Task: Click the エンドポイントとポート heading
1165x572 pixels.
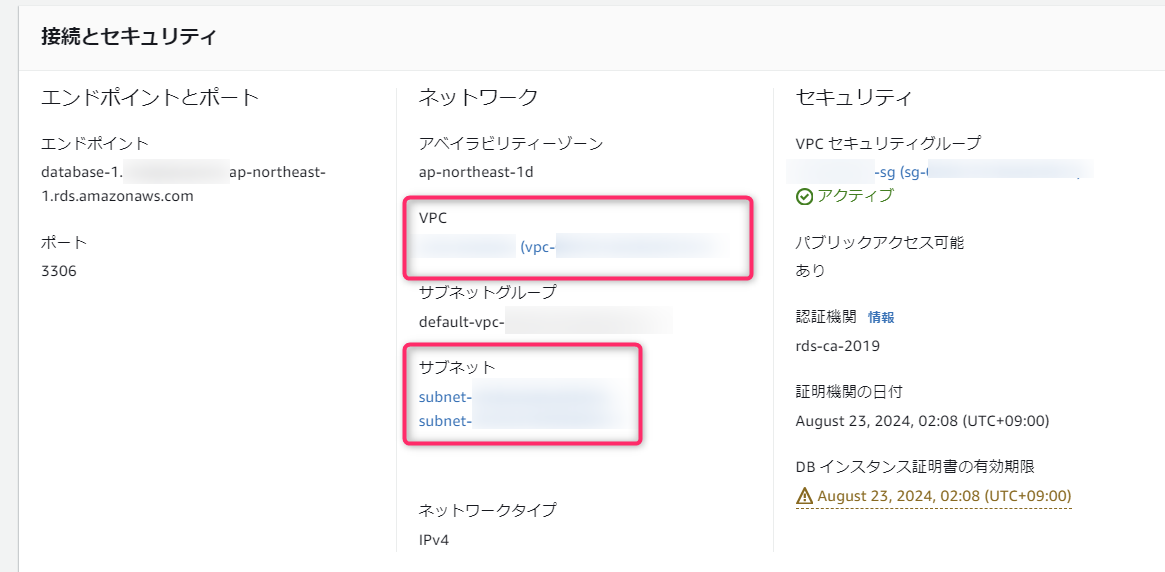Action: (x=150, y=97)
